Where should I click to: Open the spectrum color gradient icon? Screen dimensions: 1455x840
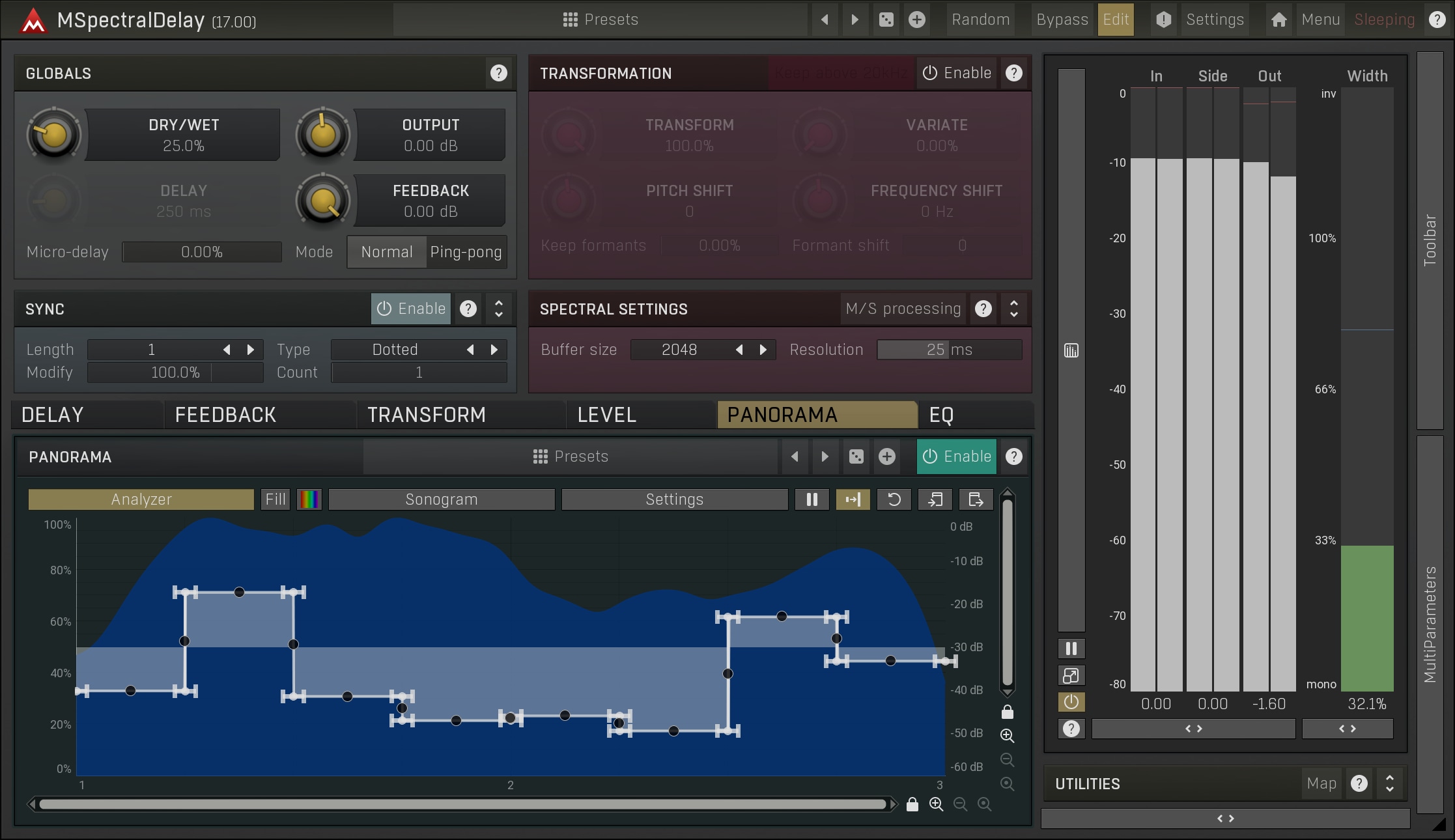[309, 499]
